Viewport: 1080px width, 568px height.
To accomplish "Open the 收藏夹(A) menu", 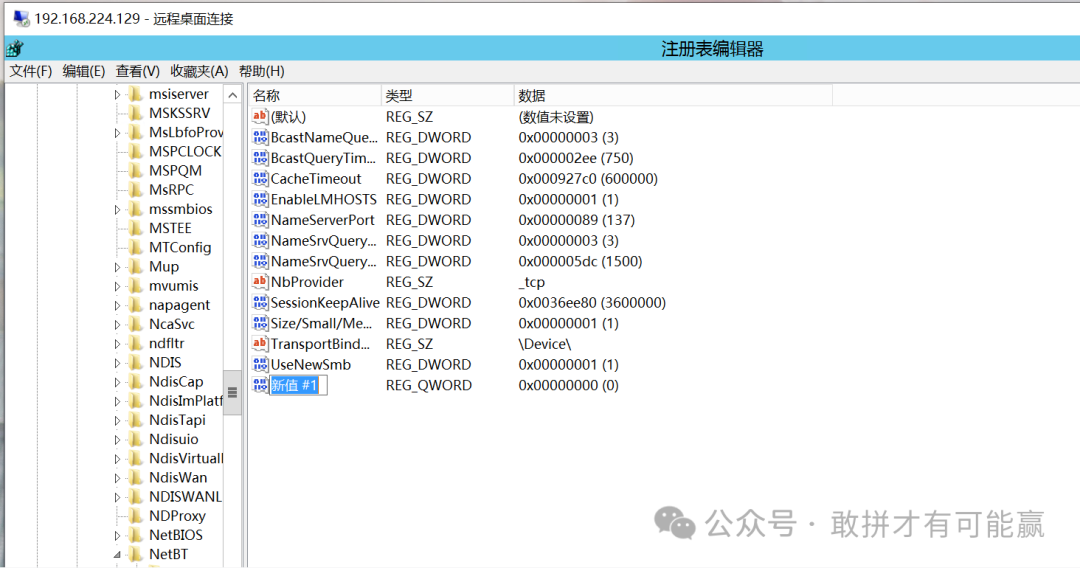I will (199, 71).
